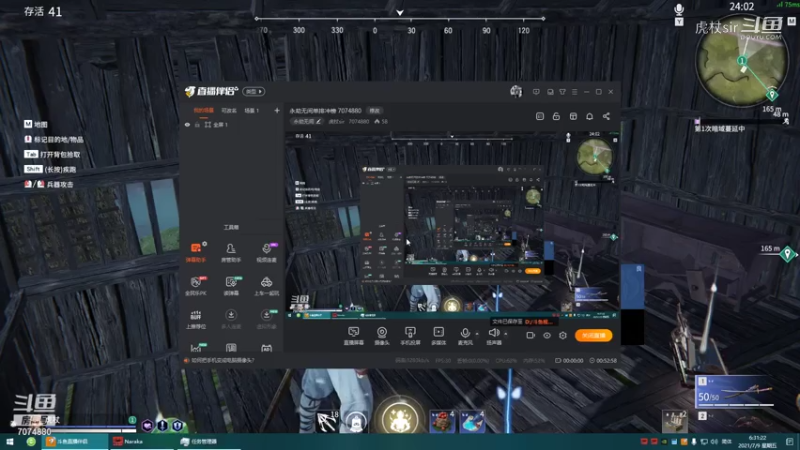
Task: Share the stream via share icon
Action: click(606, 116)
